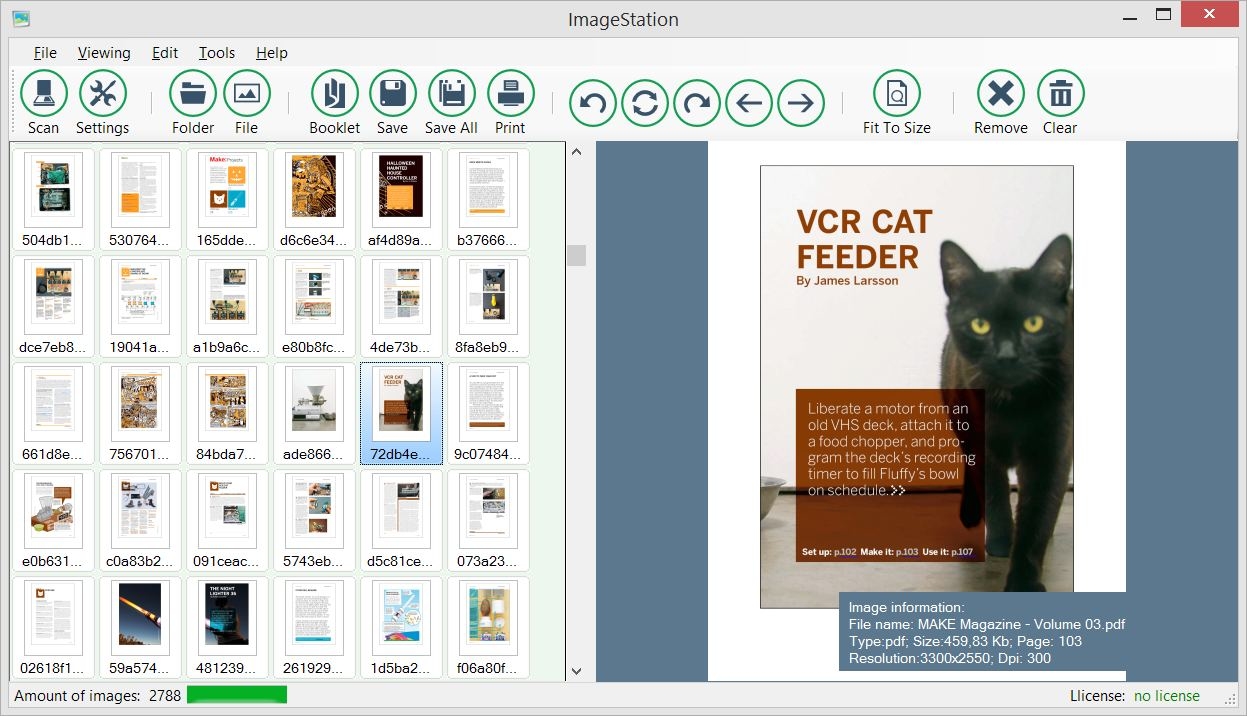Click the circular refresh/rotate icon
1247x716 pixels.
point(645,102)
